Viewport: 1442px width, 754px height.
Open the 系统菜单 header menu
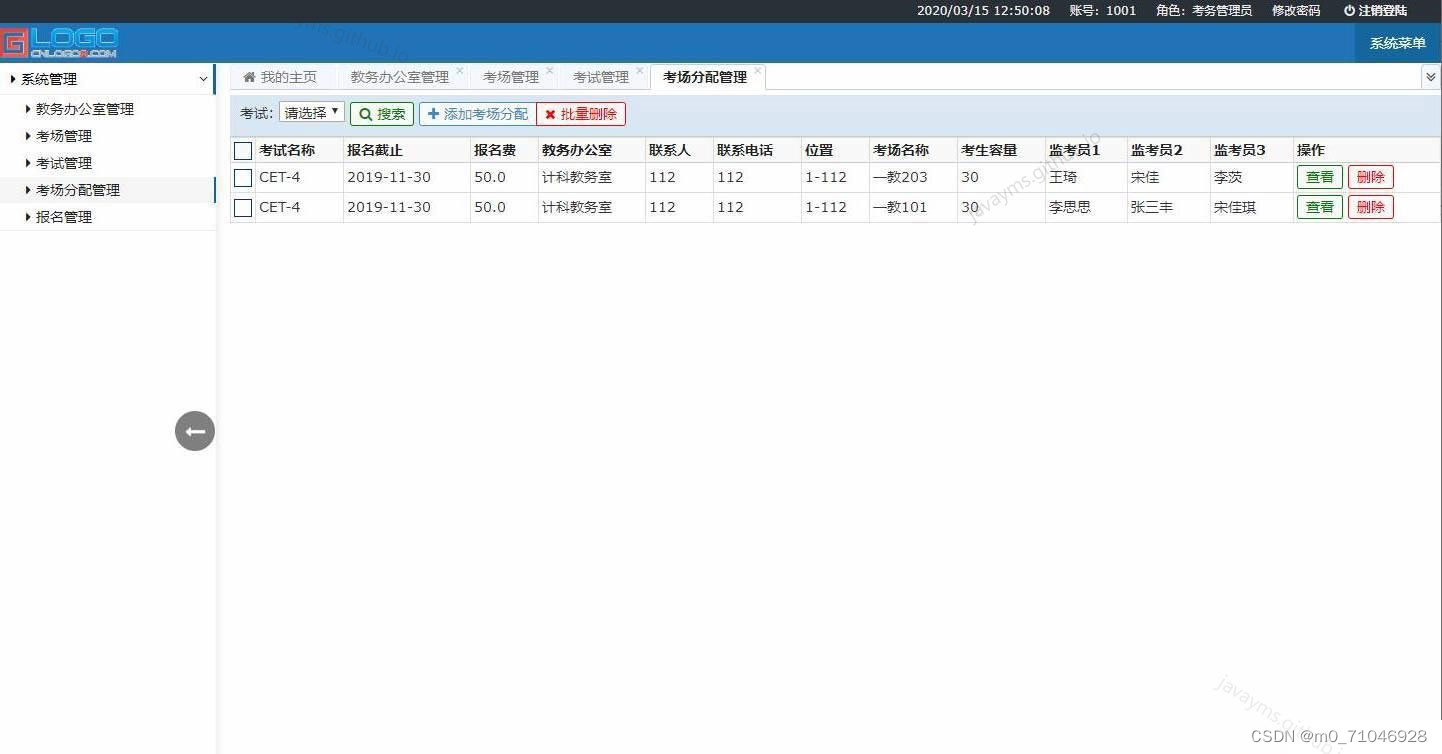[x=1398, y=43]
